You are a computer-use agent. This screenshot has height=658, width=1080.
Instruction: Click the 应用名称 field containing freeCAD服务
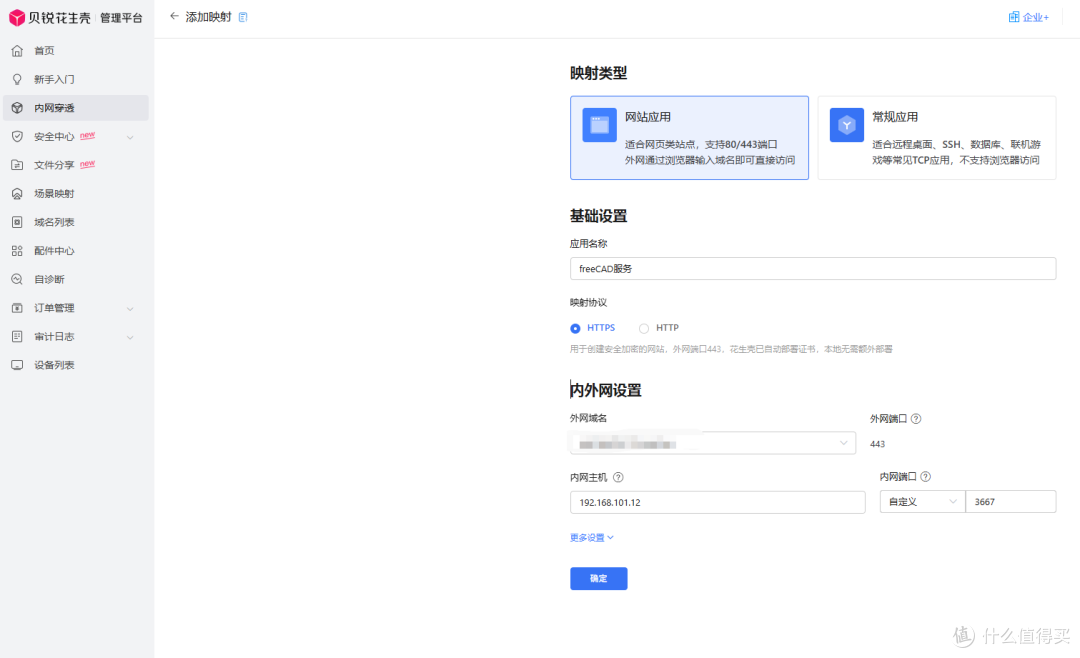[813, 269]
